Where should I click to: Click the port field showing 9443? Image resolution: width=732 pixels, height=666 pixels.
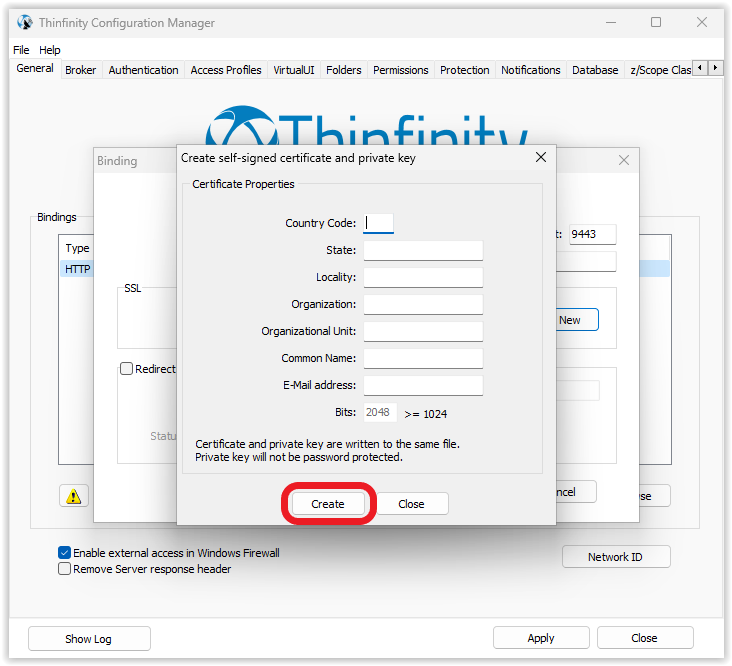[592, 234]
